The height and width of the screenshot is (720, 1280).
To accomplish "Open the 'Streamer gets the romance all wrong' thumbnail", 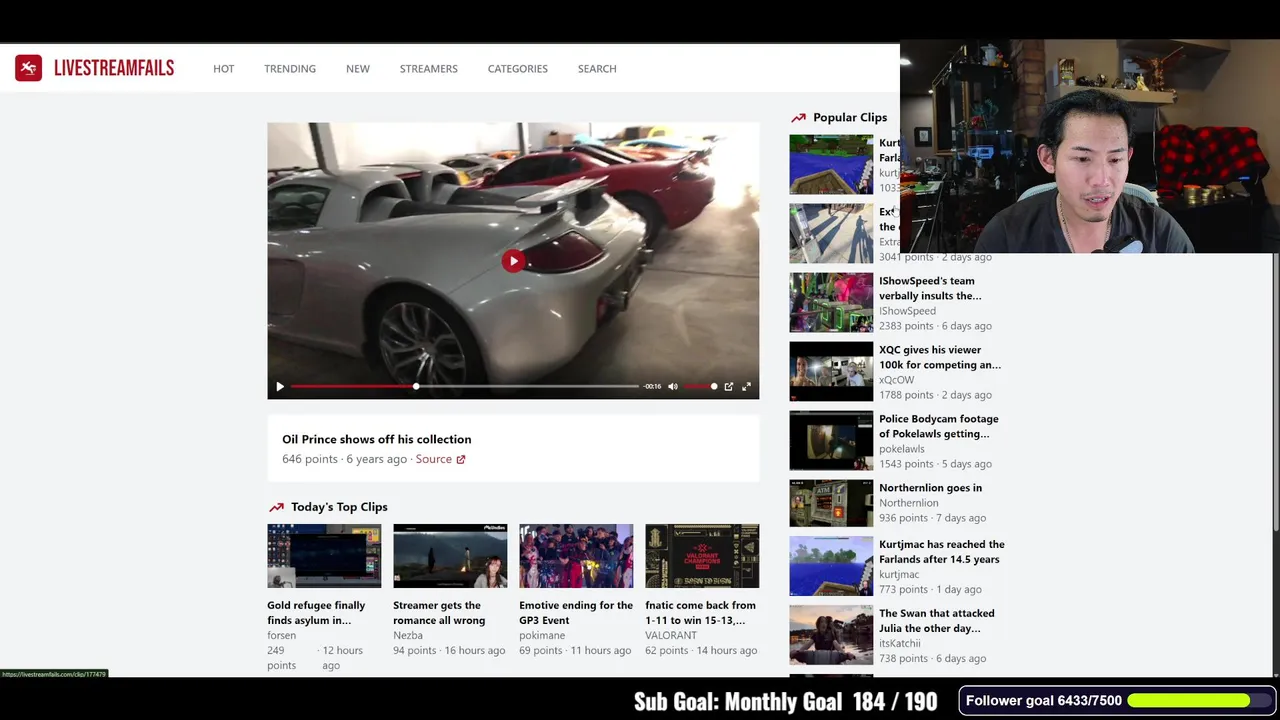I will [450, 556].
